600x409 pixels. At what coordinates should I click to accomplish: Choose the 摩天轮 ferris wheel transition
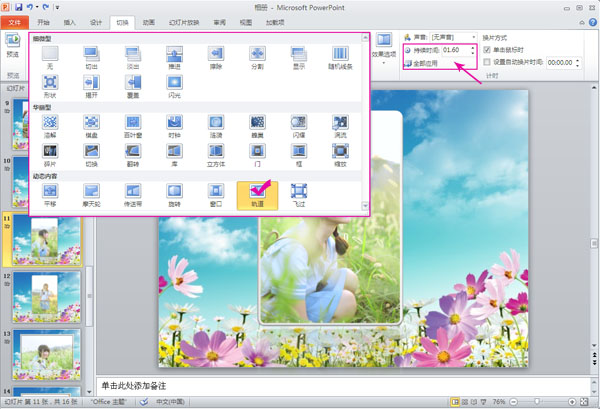tap(91, 195)
